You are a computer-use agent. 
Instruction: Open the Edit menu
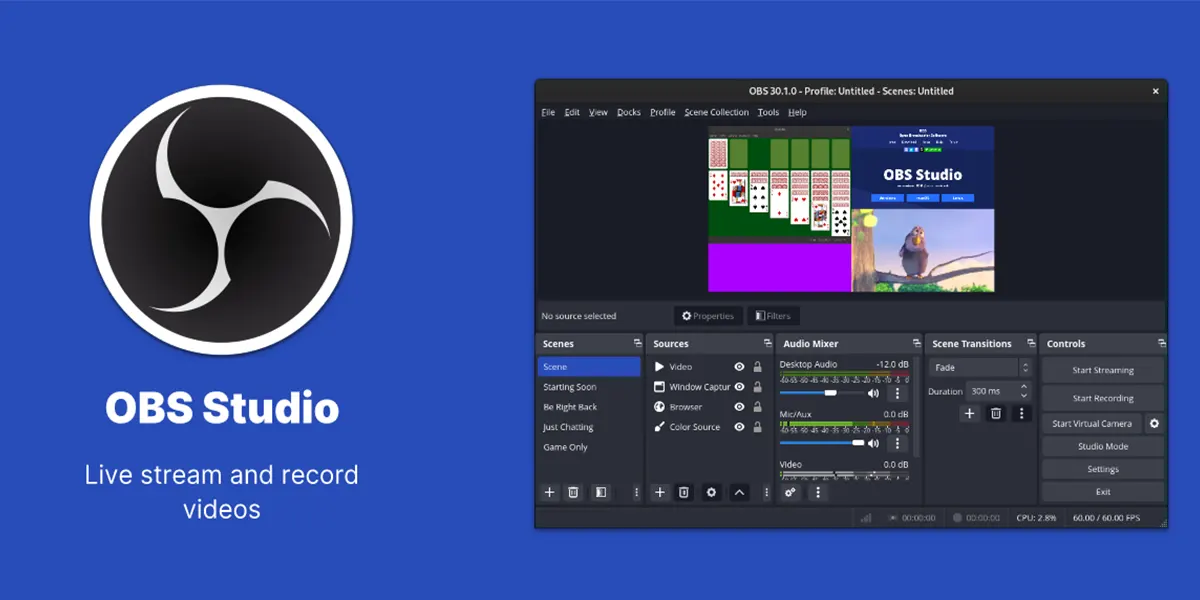pos(572,112)
